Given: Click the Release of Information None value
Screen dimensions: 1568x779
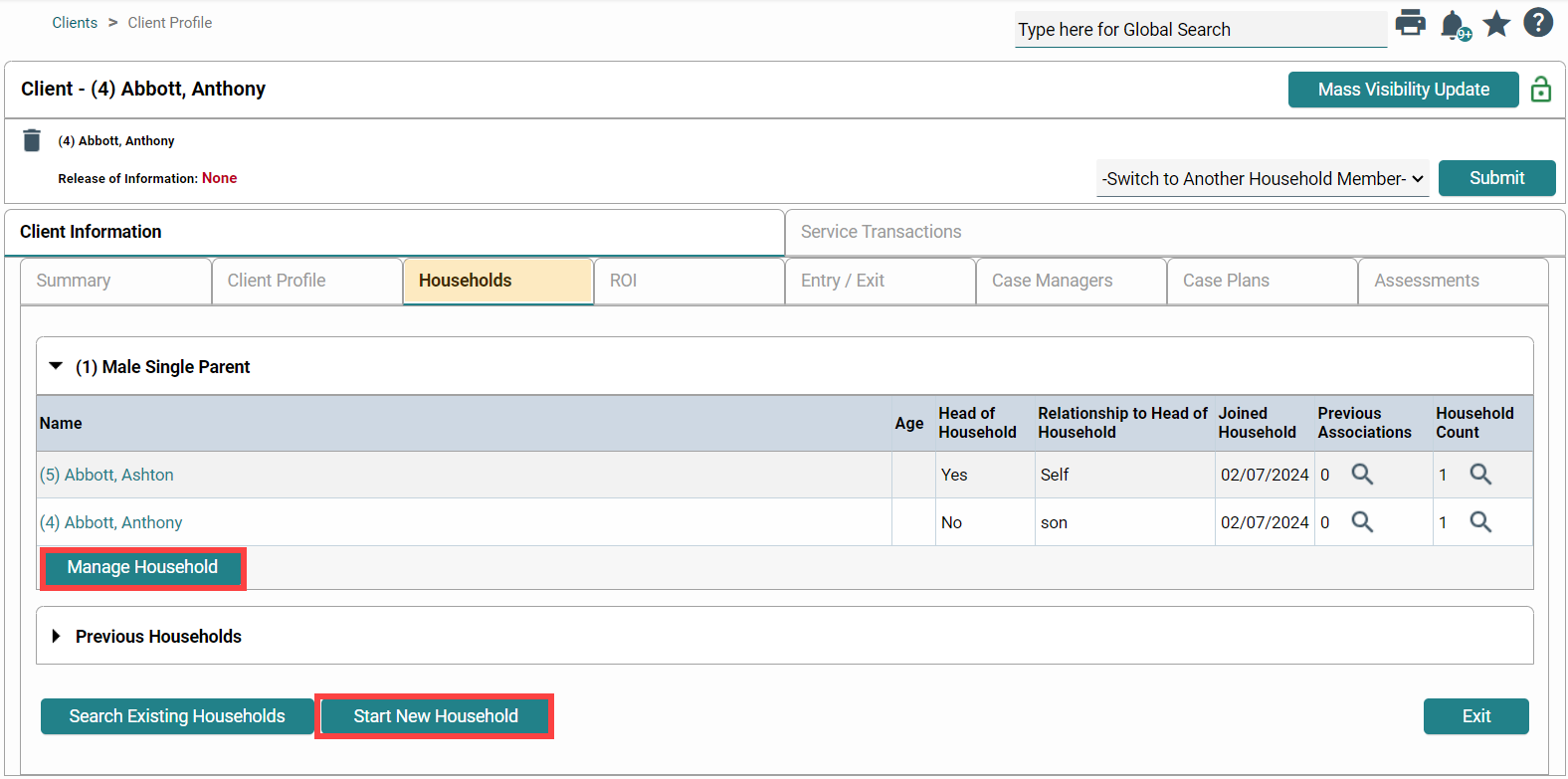Looking at the screenshot, I should tap(220, 178).
